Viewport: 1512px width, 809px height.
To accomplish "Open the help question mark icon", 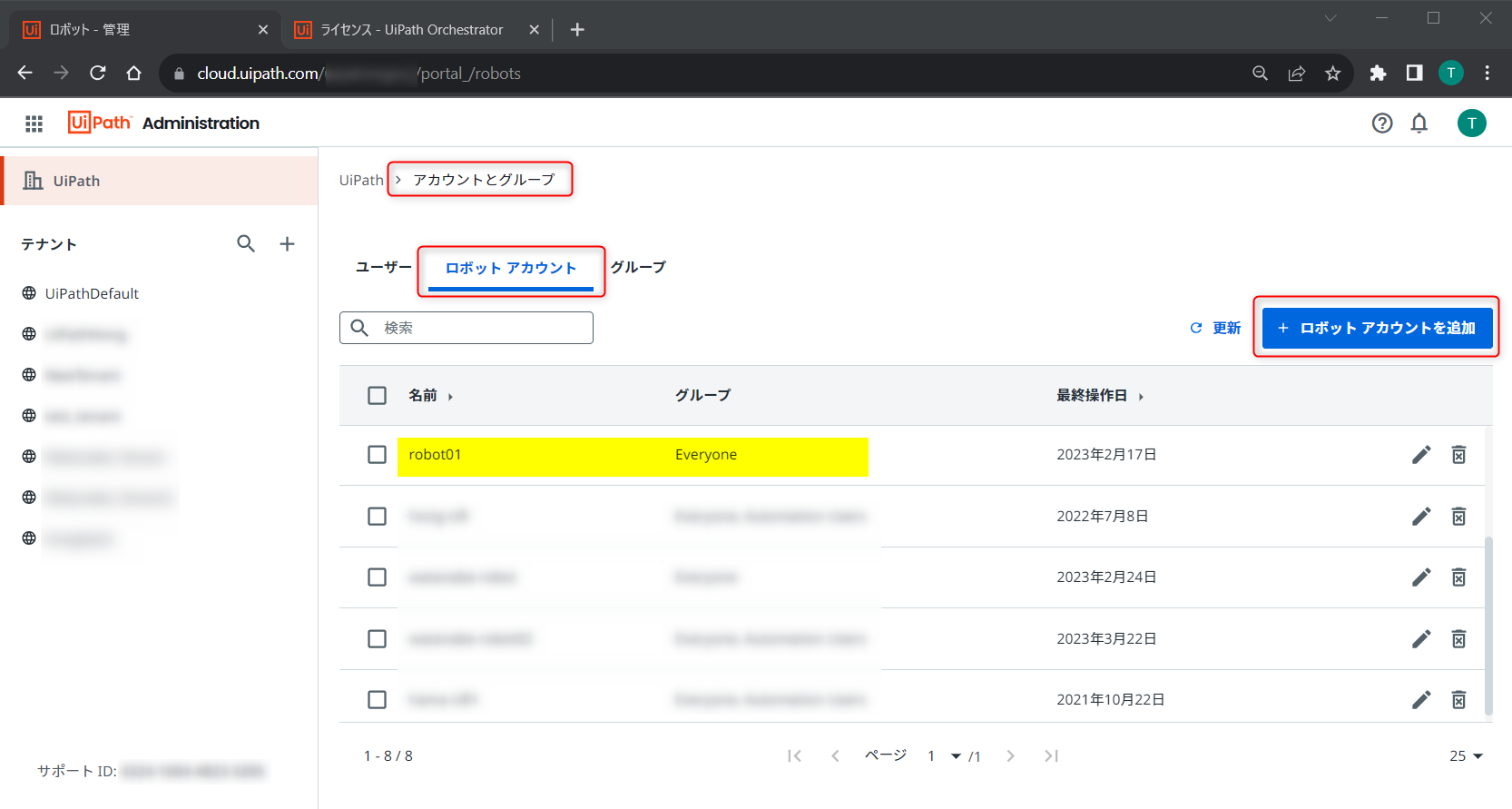I will 1382,123.
